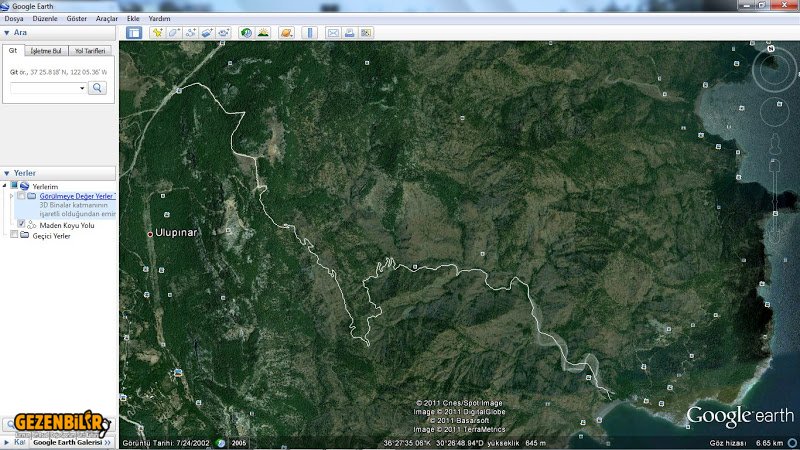Open the search history dropdown arrow
The height and width of the screenshot is (450, 800).
pos(82,88)
